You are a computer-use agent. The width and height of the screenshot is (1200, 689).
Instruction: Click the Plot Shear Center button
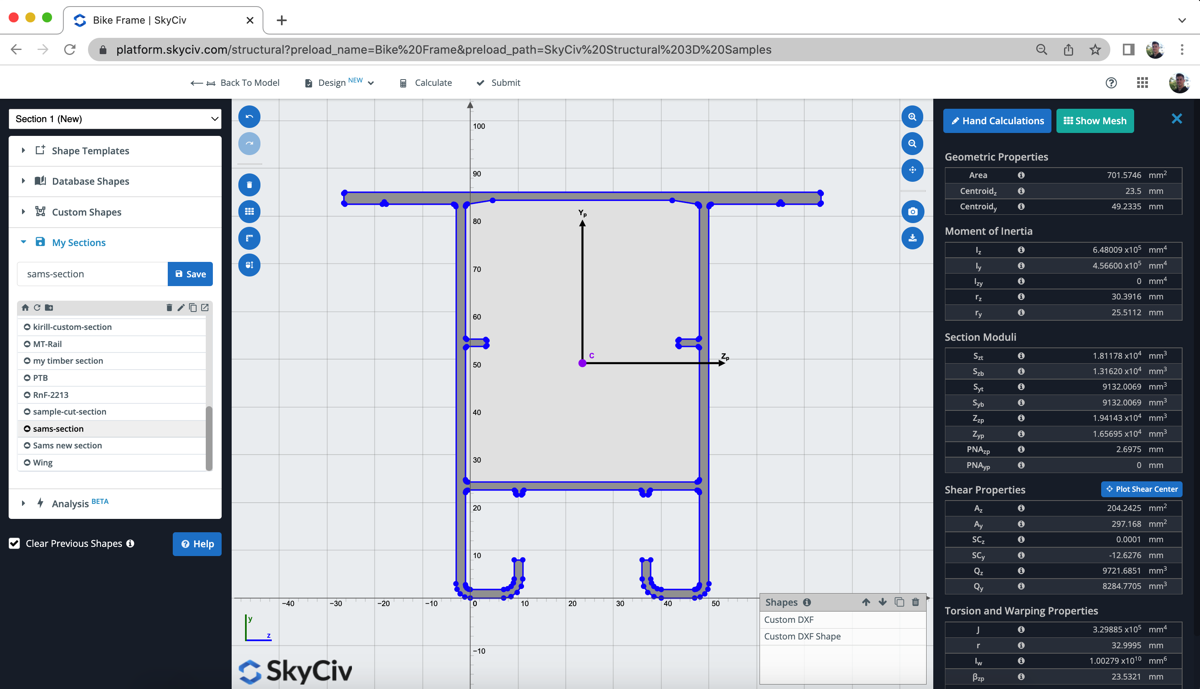point(1141,489)
